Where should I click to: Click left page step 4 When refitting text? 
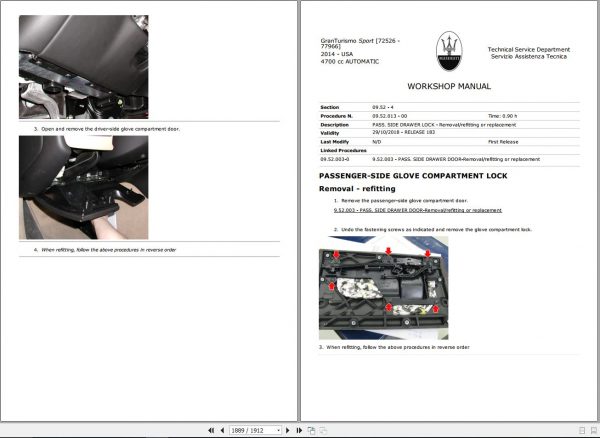click(105, 250)
